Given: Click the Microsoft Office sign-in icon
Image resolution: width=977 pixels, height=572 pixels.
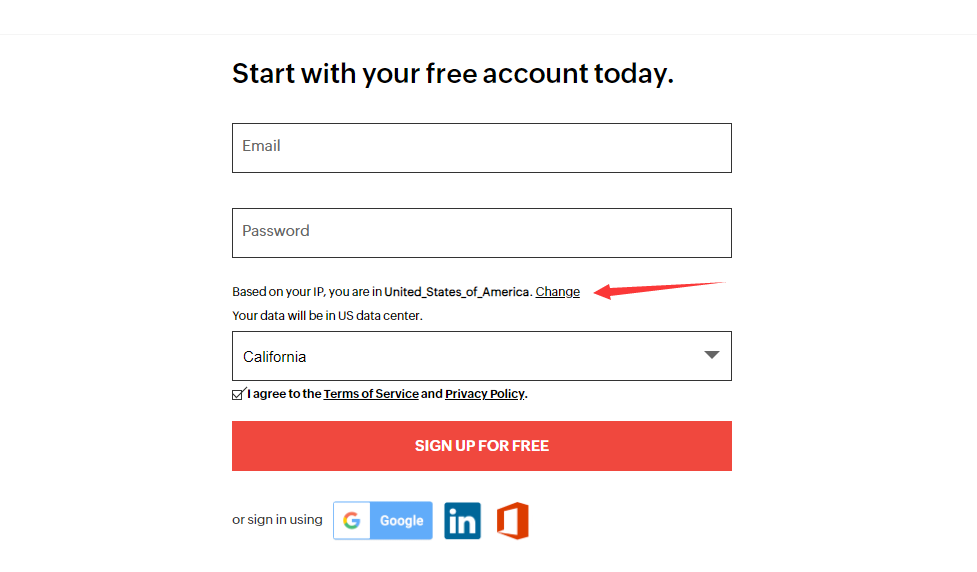Looking at the screenshot, I should (513, 521).
